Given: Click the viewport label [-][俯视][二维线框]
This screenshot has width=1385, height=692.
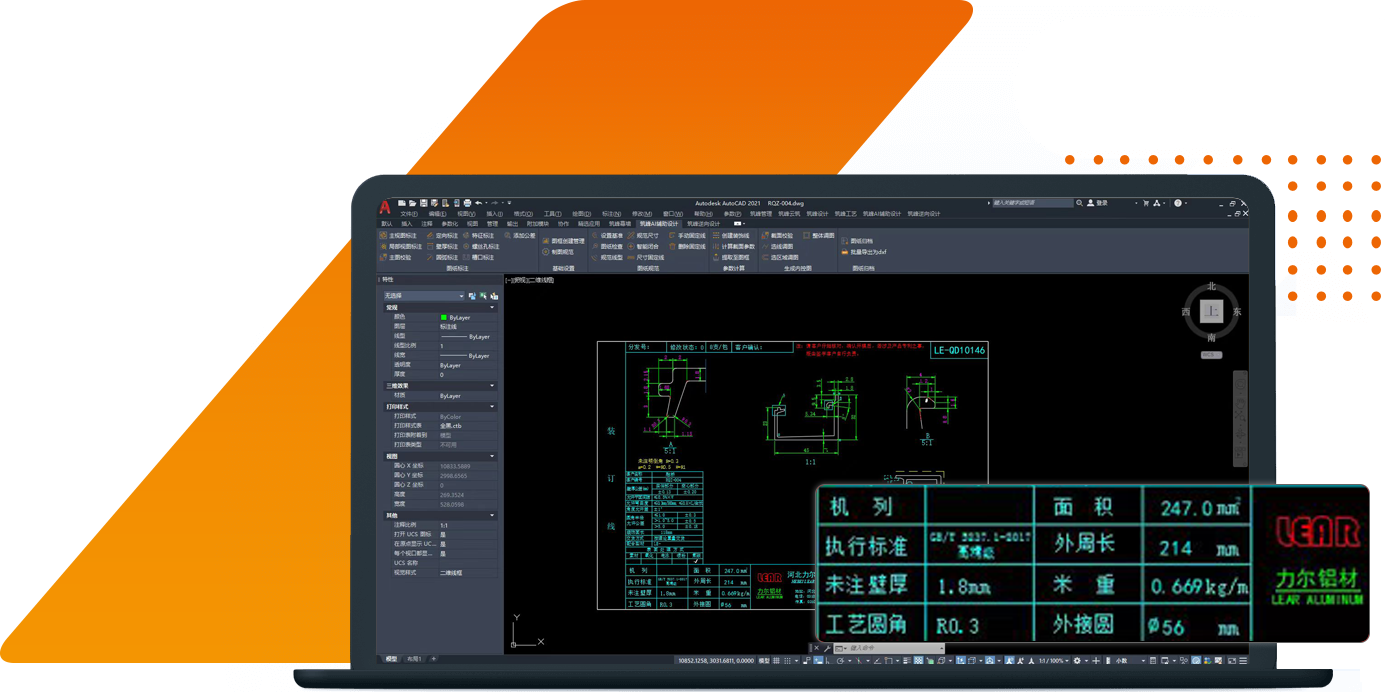Looking at the screenshot, I should tap(530, 280).
